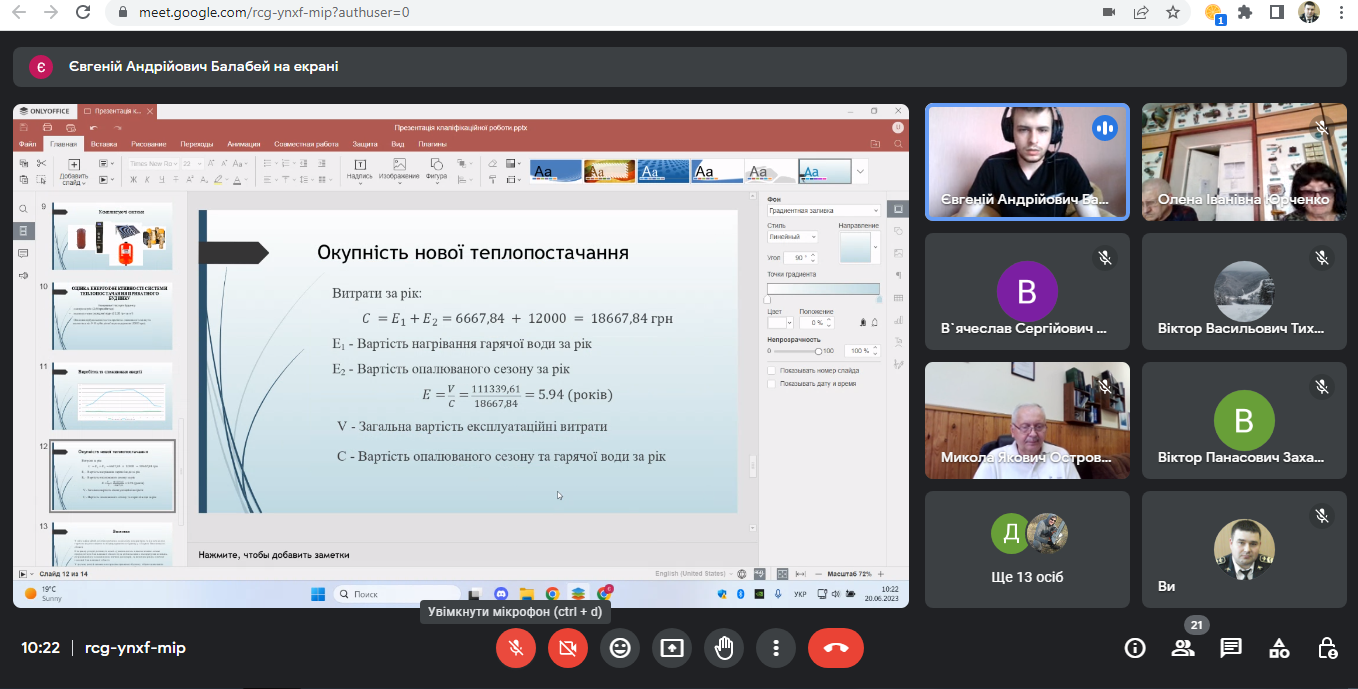
Task: Open the chat panel icon
Action: 1231,648
